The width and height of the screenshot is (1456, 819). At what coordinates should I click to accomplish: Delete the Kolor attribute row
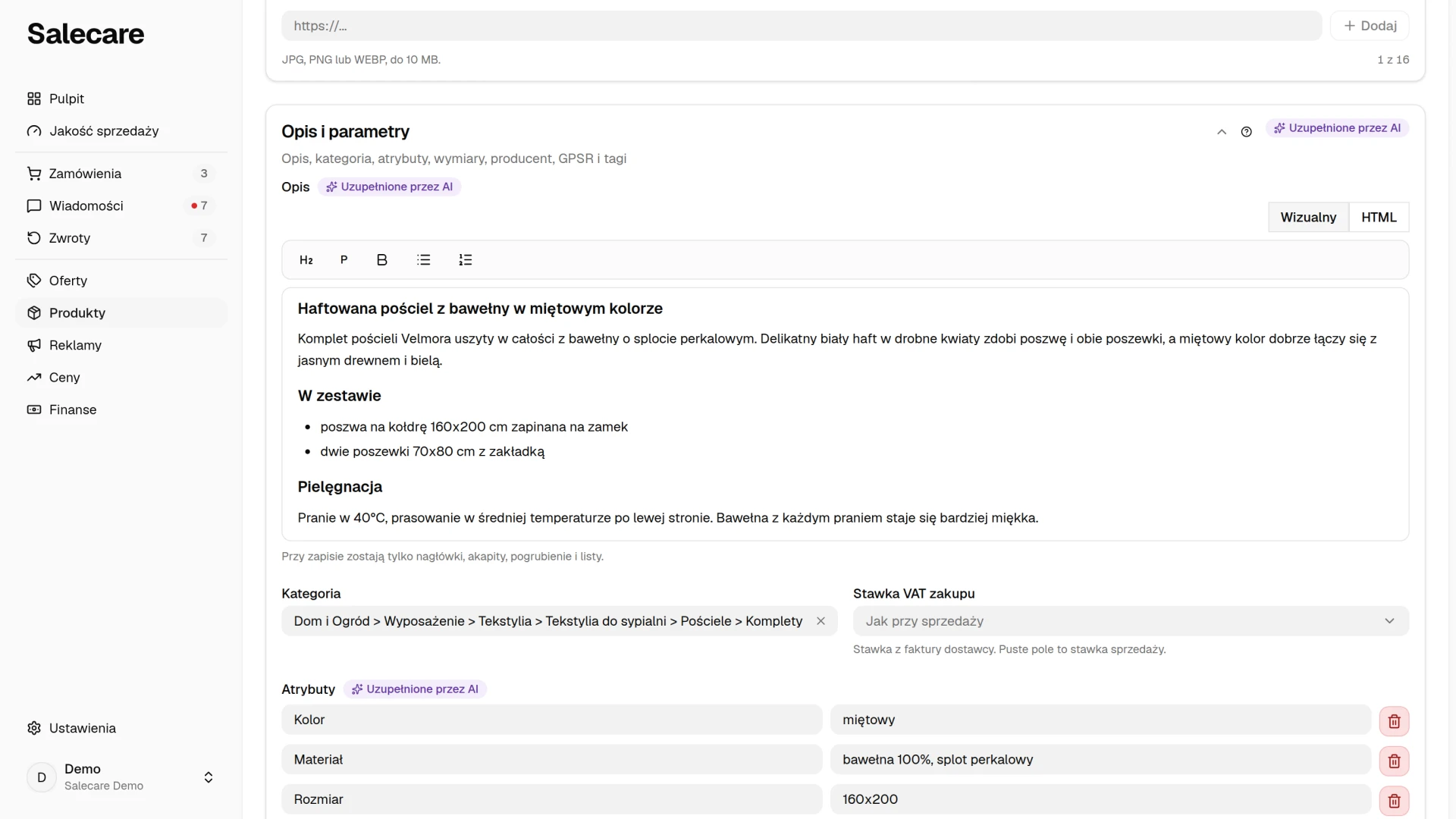1394,721
